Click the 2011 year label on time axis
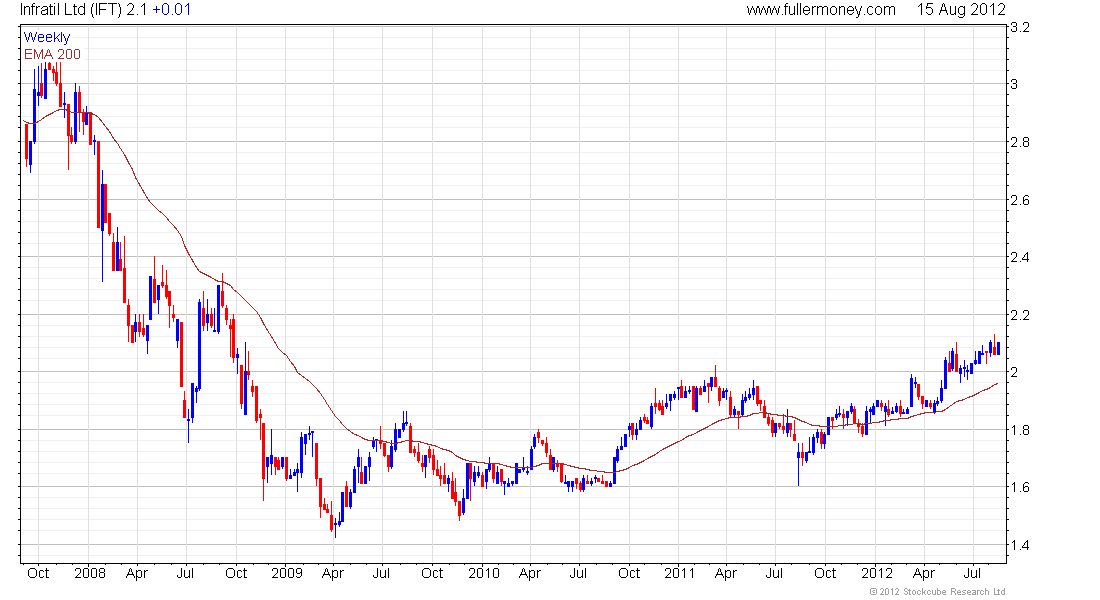 (x=679, y=573)
